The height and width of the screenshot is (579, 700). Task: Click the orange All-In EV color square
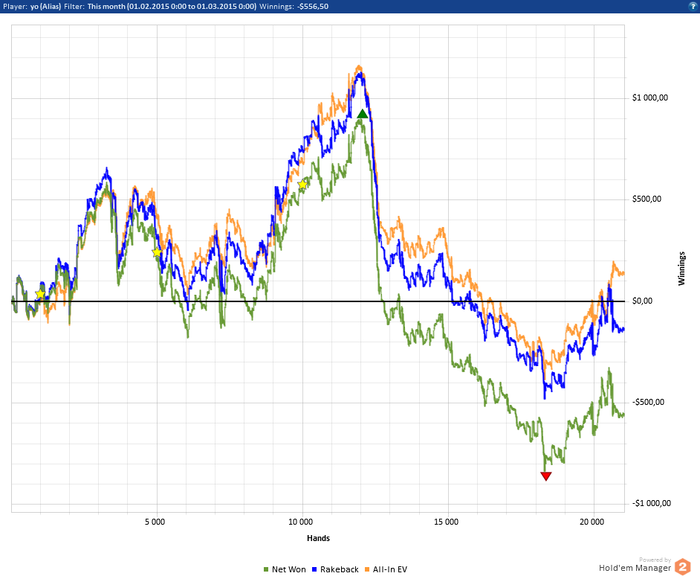coord(367,570)
